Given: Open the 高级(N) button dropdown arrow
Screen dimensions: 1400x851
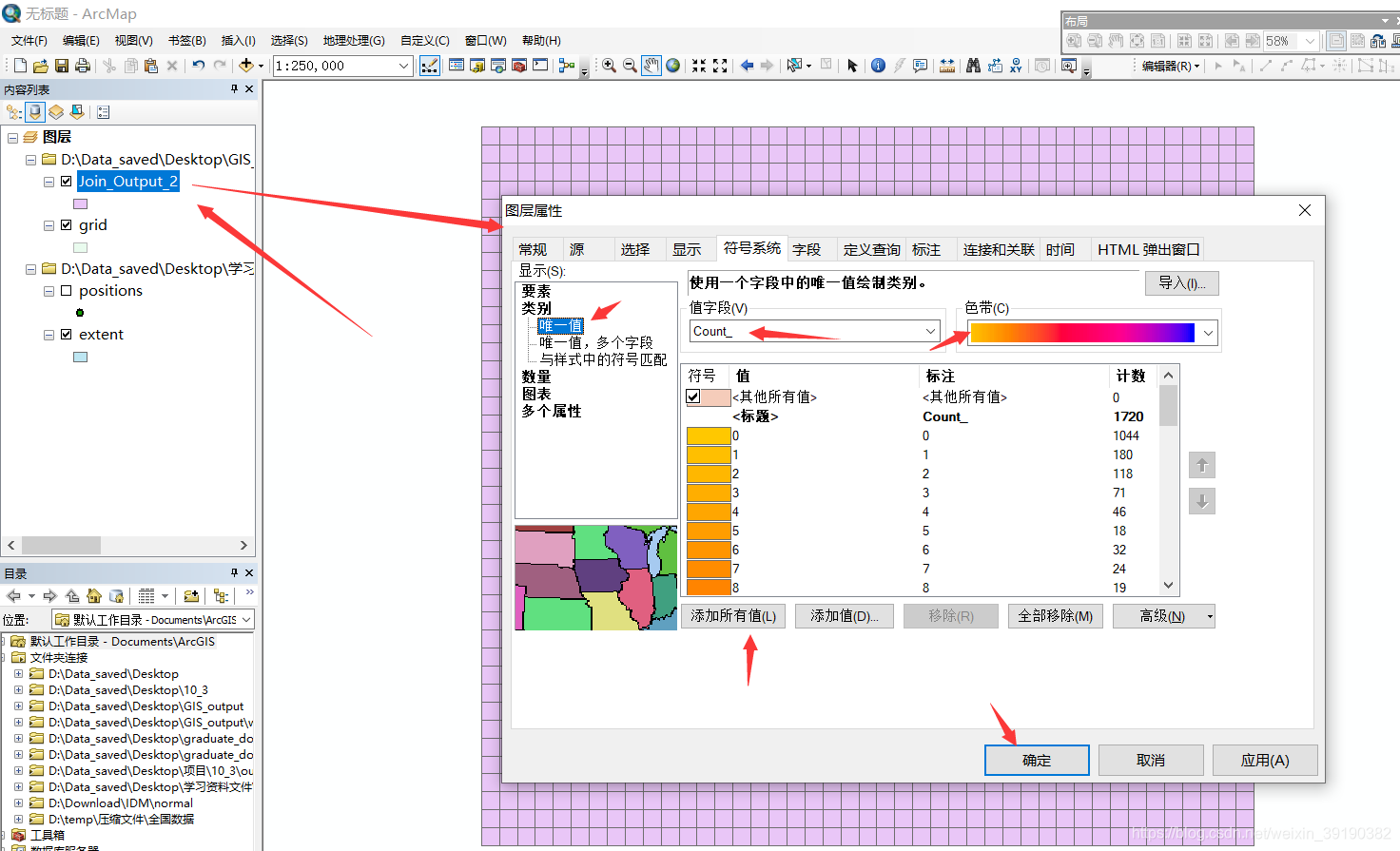Looking at the screenshot, I should [1210, 616].
